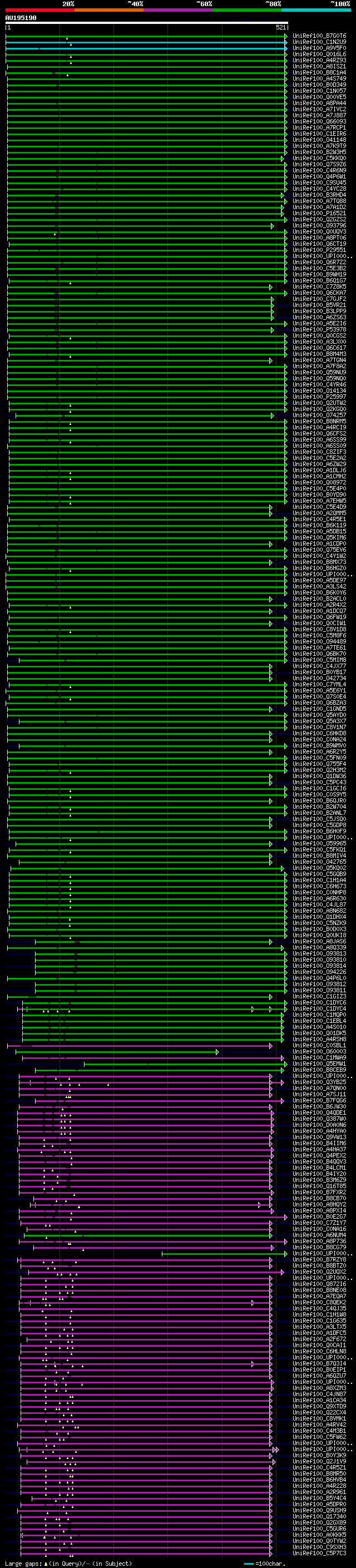Image resolution: width=356 pixels, height=1568 pixels.
Task: Click the red 20% identity legend segment
Action: 39,11
